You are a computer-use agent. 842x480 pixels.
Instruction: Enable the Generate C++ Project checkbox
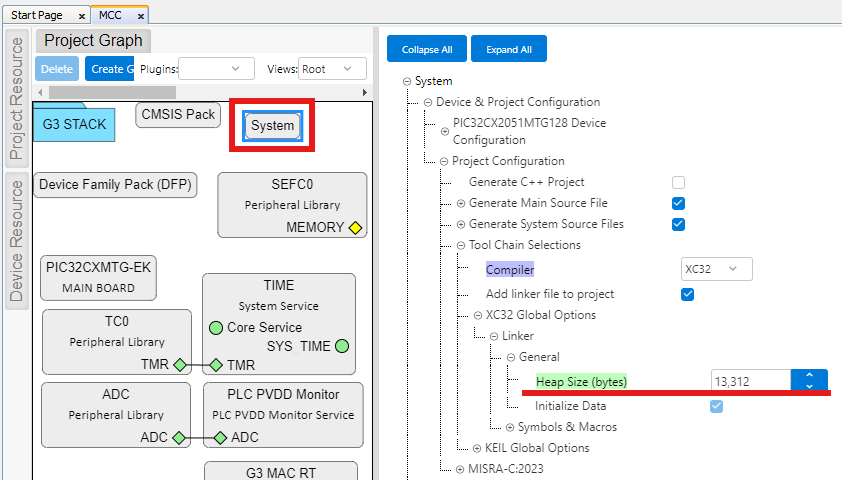678,182
